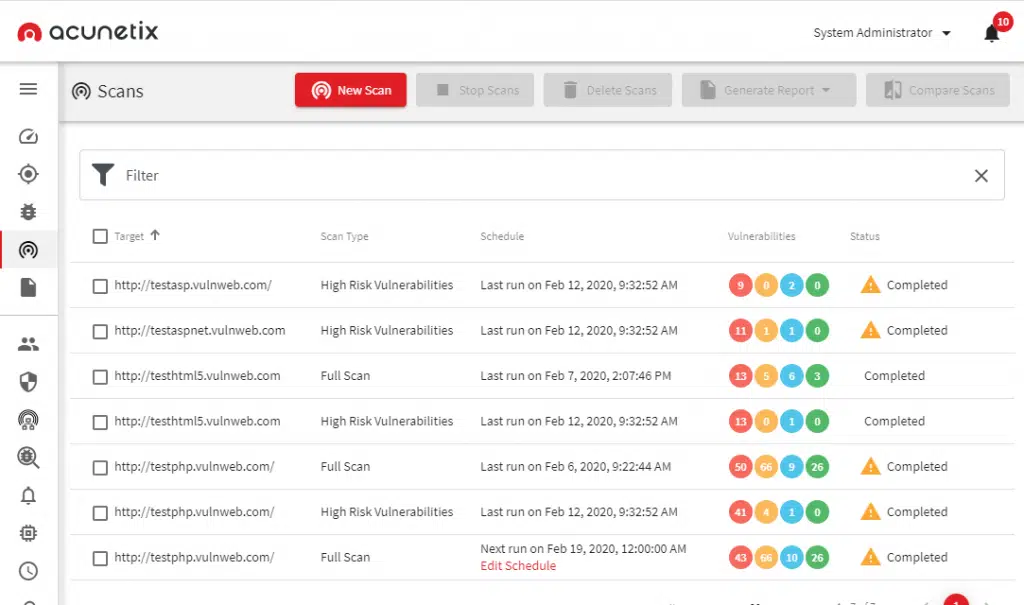The image size is (1024, 605).
Task: Click red badge 50 on testphp Feb 6 scan
Action: (741, 466)
